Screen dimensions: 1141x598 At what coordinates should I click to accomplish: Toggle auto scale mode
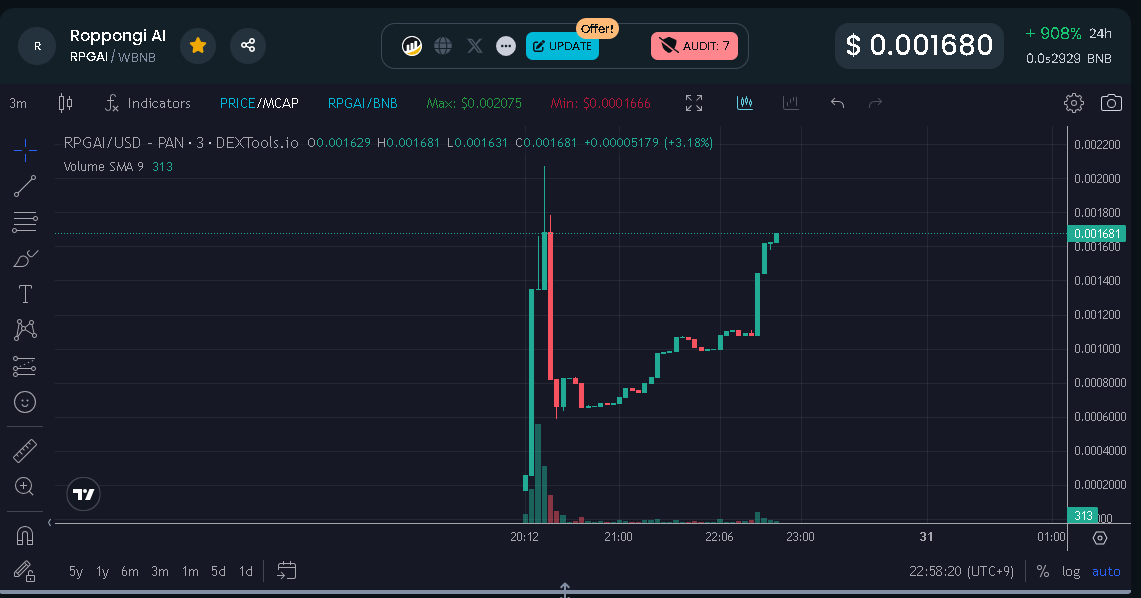tap(1106, 572)
